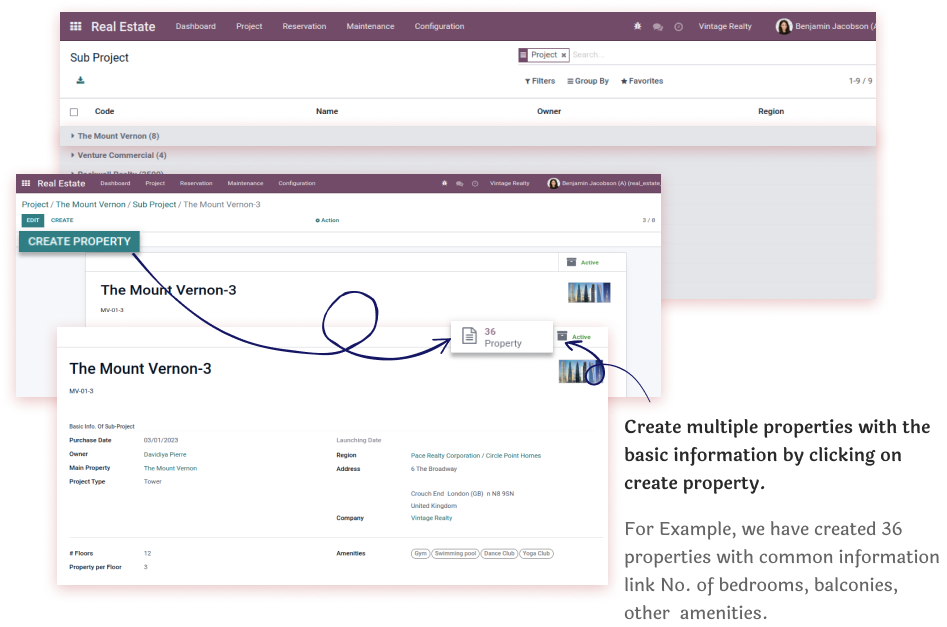Toggle the Active archive button on front form
The image size is (947, 627).
pos(574,337)
